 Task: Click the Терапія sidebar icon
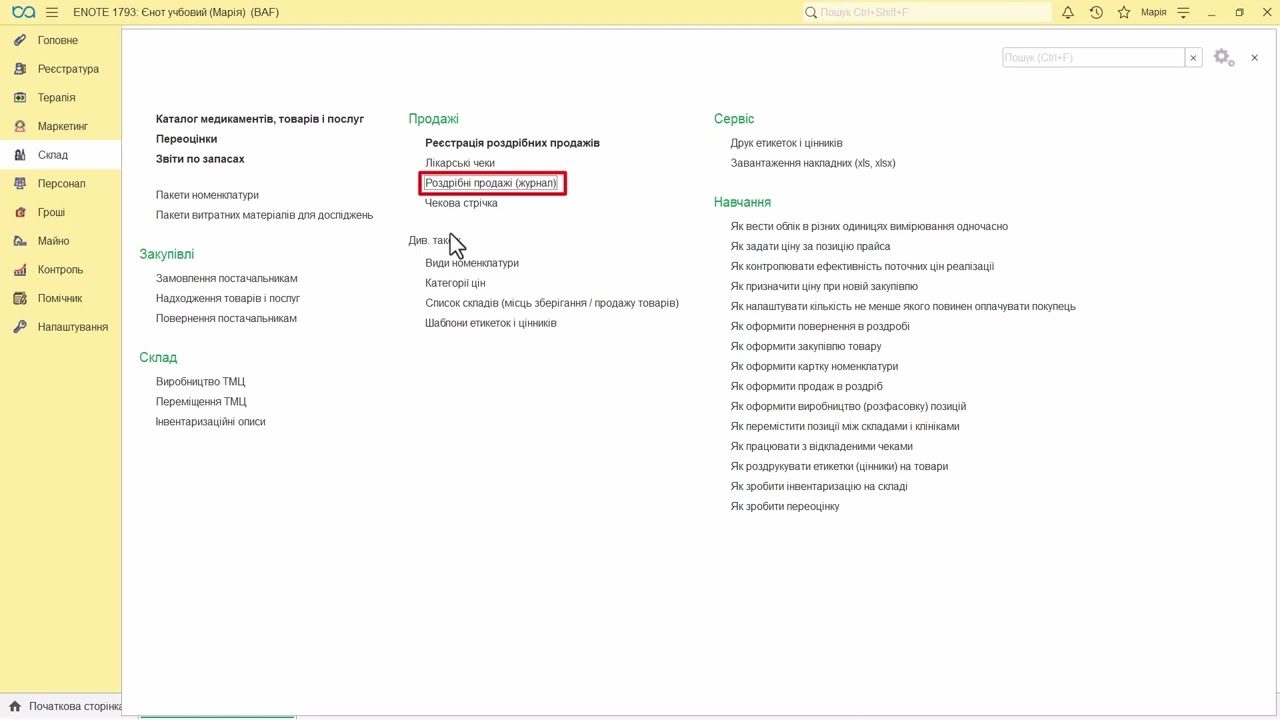tap(19, 98)
